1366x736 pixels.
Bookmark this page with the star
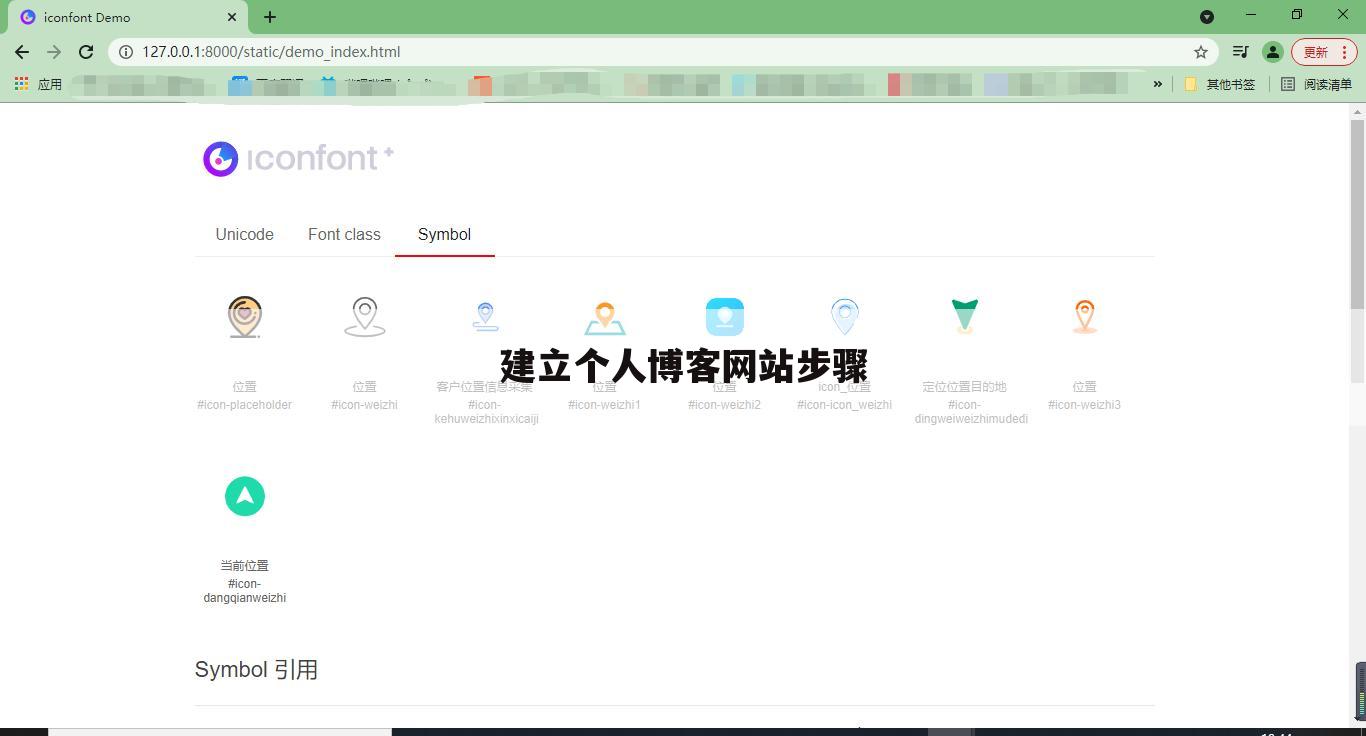(1201, 52)
